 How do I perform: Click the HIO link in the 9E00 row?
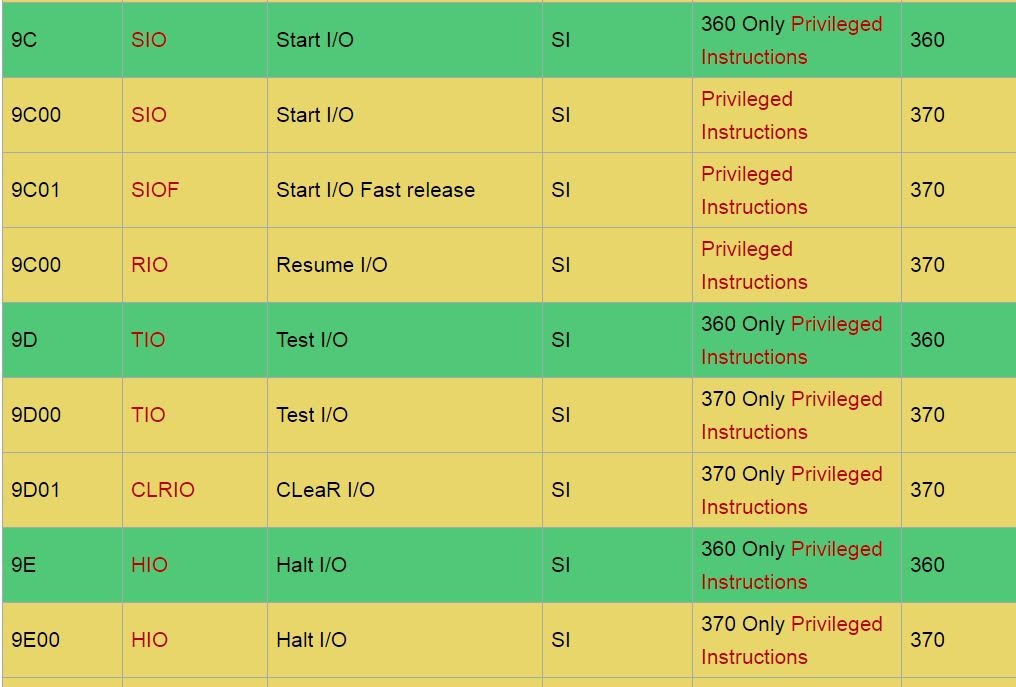click(149, 640)
